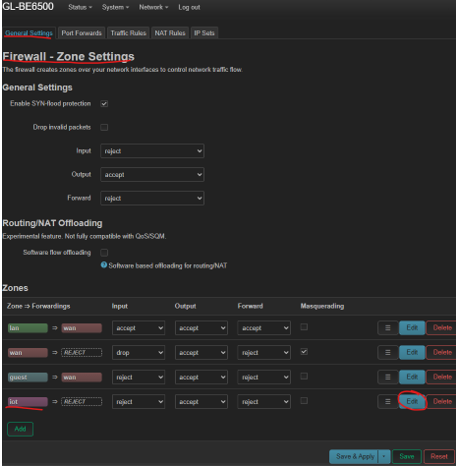The width and height of the screenshot is (456, 466).
Task: Enable Software flow offloading checkbox
Action: coord(104,253)
